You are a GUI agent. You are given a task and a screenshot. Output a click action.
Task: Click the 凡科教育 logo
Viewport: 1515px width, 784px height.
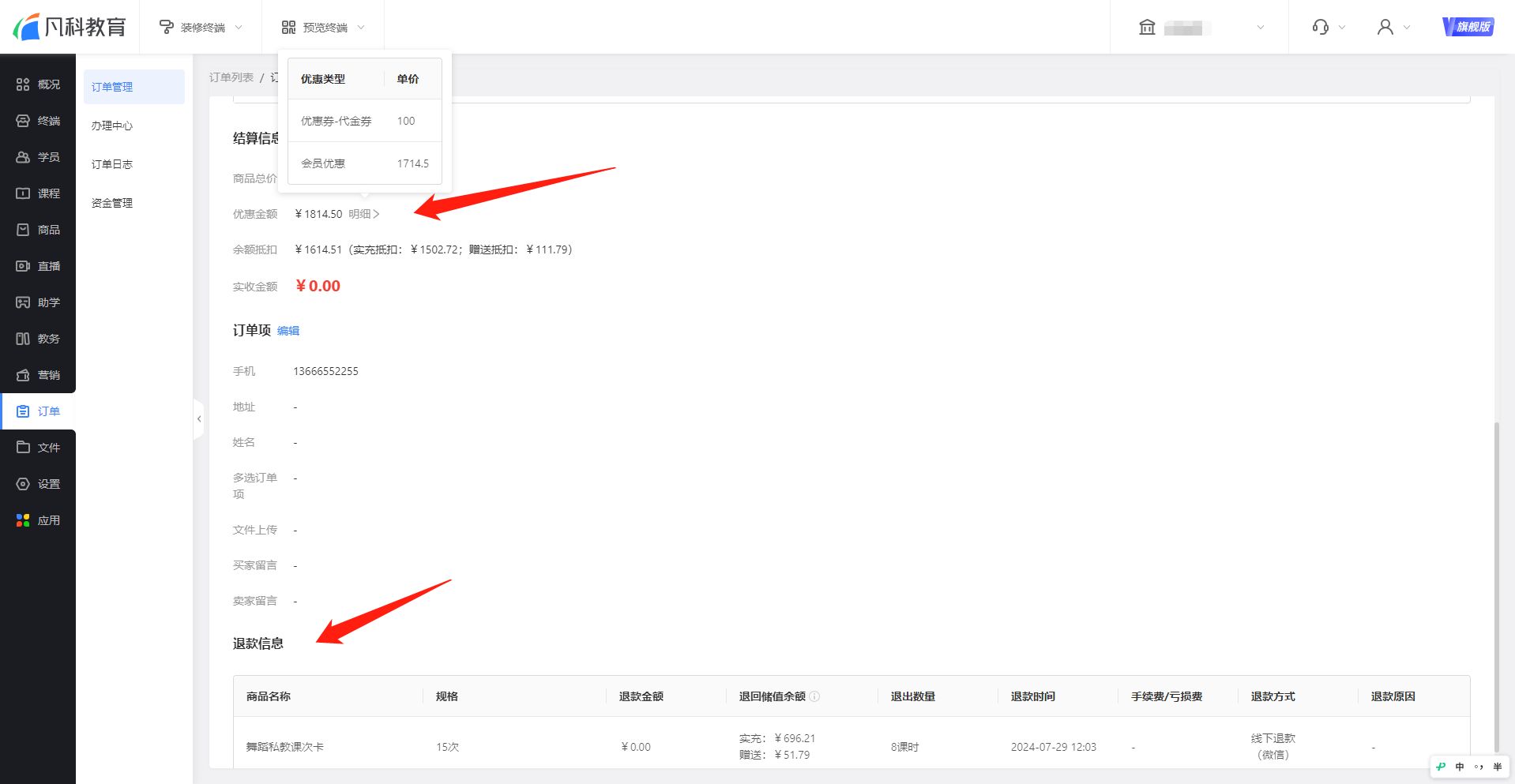tap(70, 27)
